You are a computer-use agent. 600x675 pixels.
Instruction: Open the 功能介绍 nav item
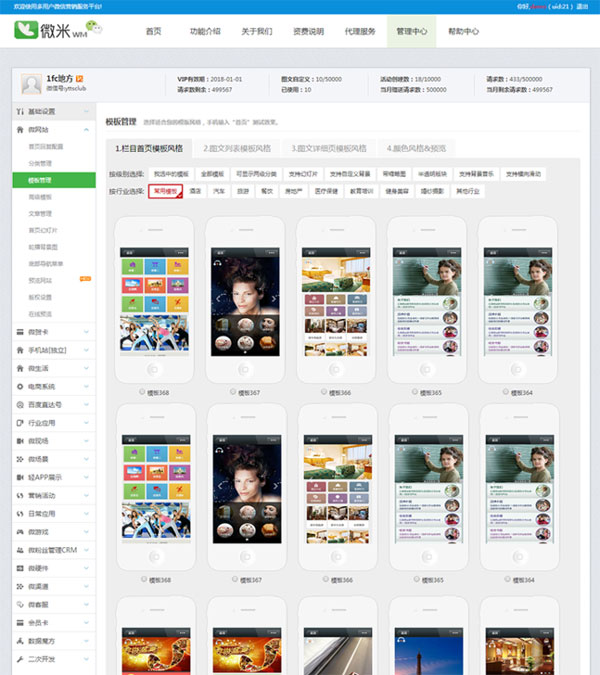click(205, 31)
